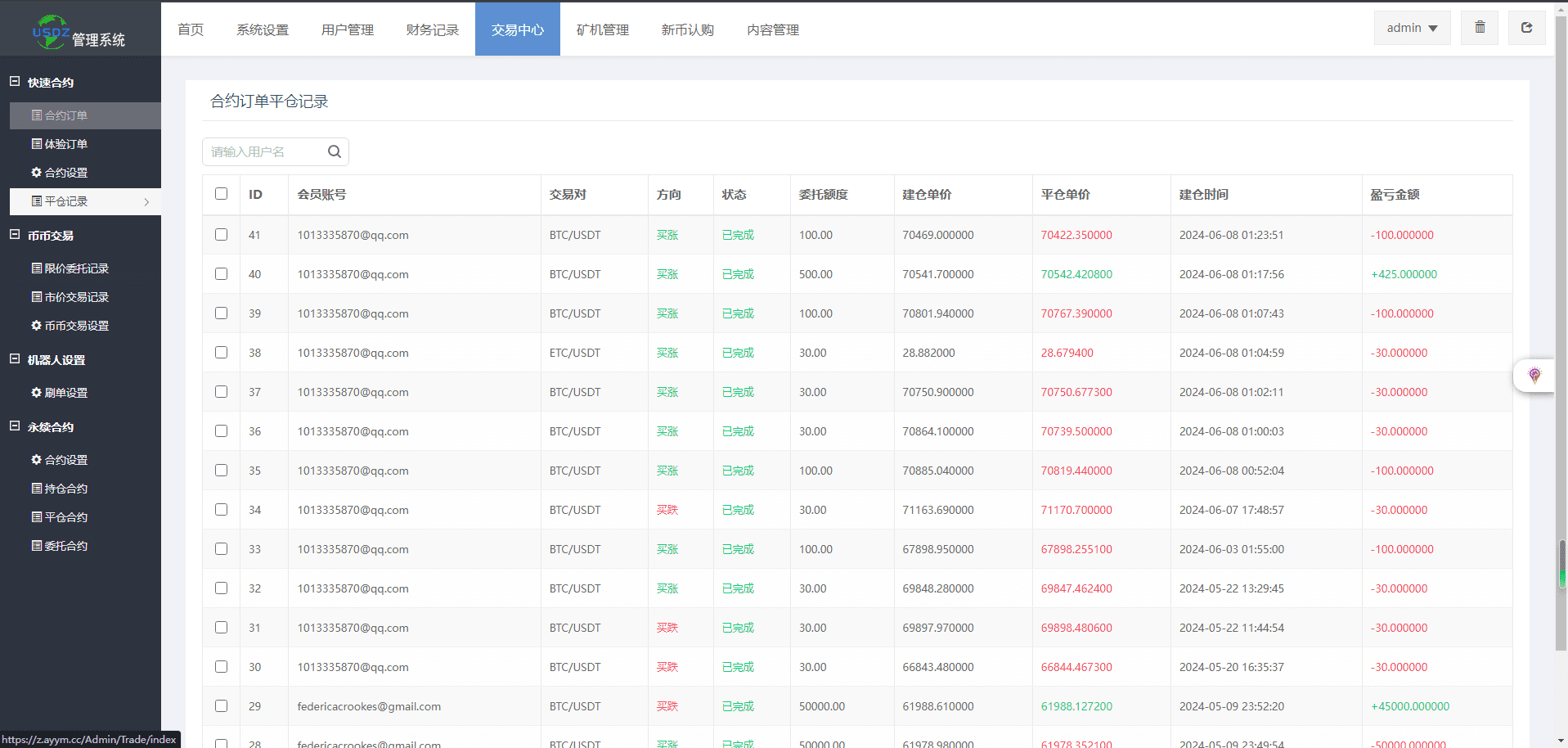
Task: Select the checkbox for order ID 29
Action: pos(221,706)
